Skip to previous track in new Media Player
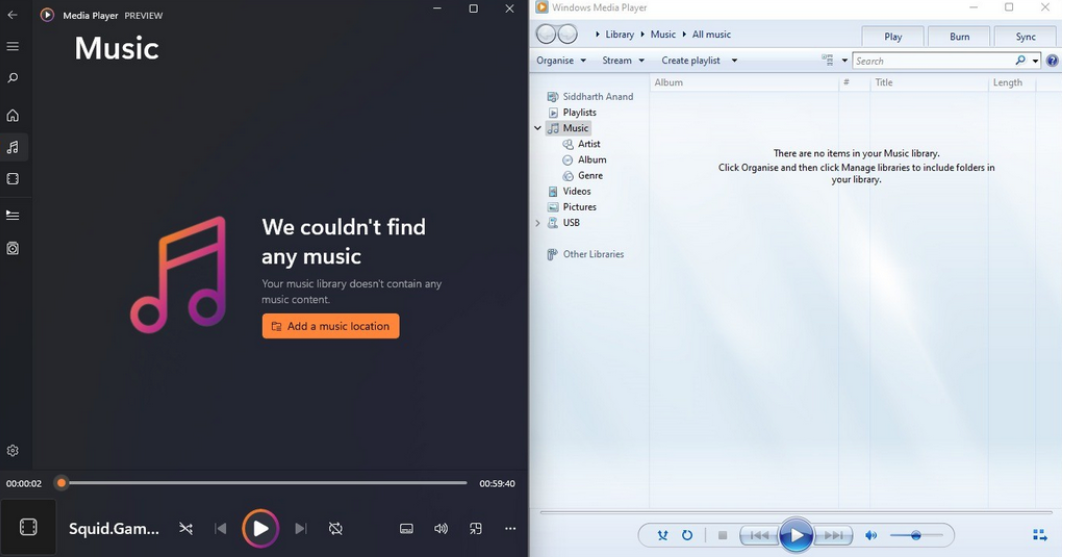Screen dimensions: 1067x557 pyautogui.click(x=220, y=528)
